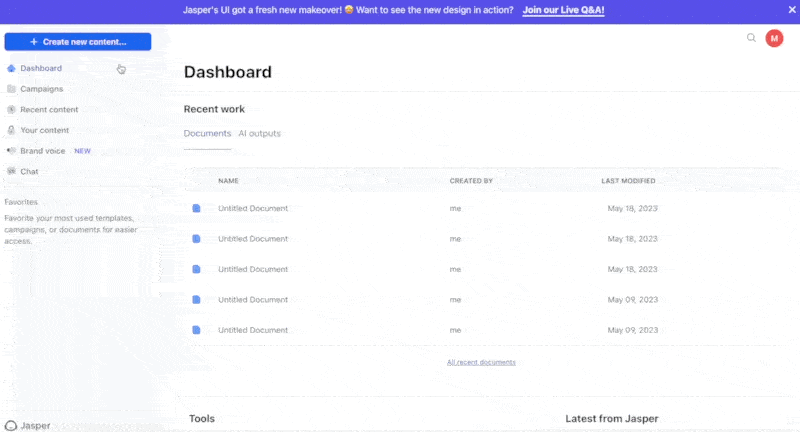800x432 pixels.
Task: Open the Join our Live Q&A link
Action: 563,10
